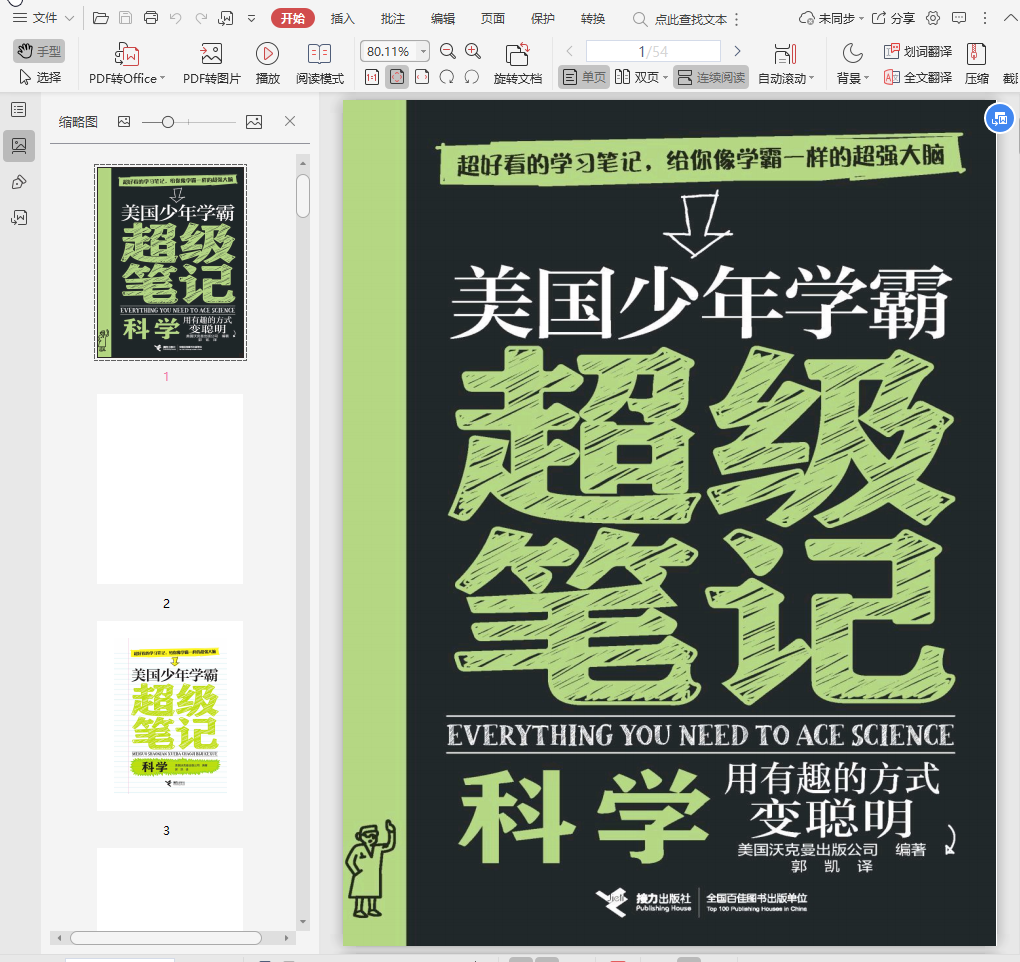The width and height of the screenshot is (1020, 962).
Task: Toggle the thumbnails sidebar panel
Action: tap(19, 146)
